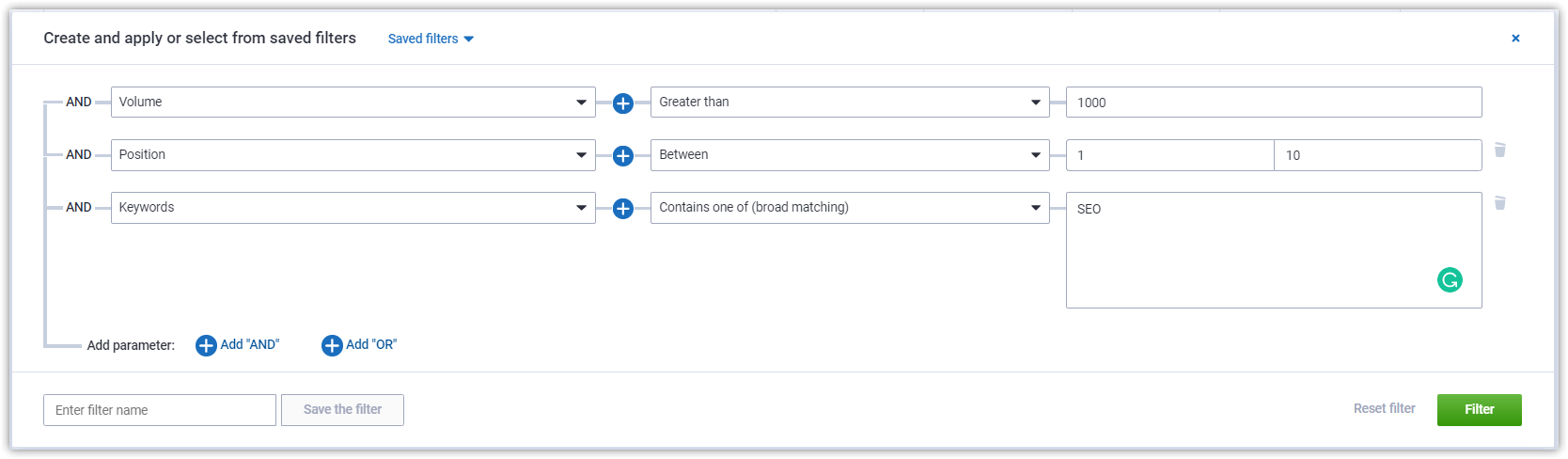Image resolution: width=1568 pixels, height=459 pixels.
Task: Add an "OR" parameter
Action: tap(359, 345)
